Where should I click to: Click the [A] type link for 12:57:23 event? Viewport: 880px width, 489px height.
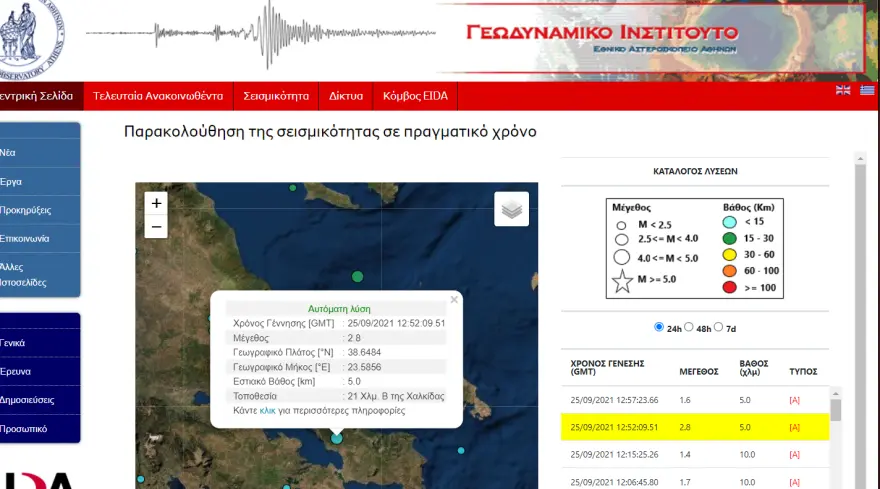pos(794,400)
